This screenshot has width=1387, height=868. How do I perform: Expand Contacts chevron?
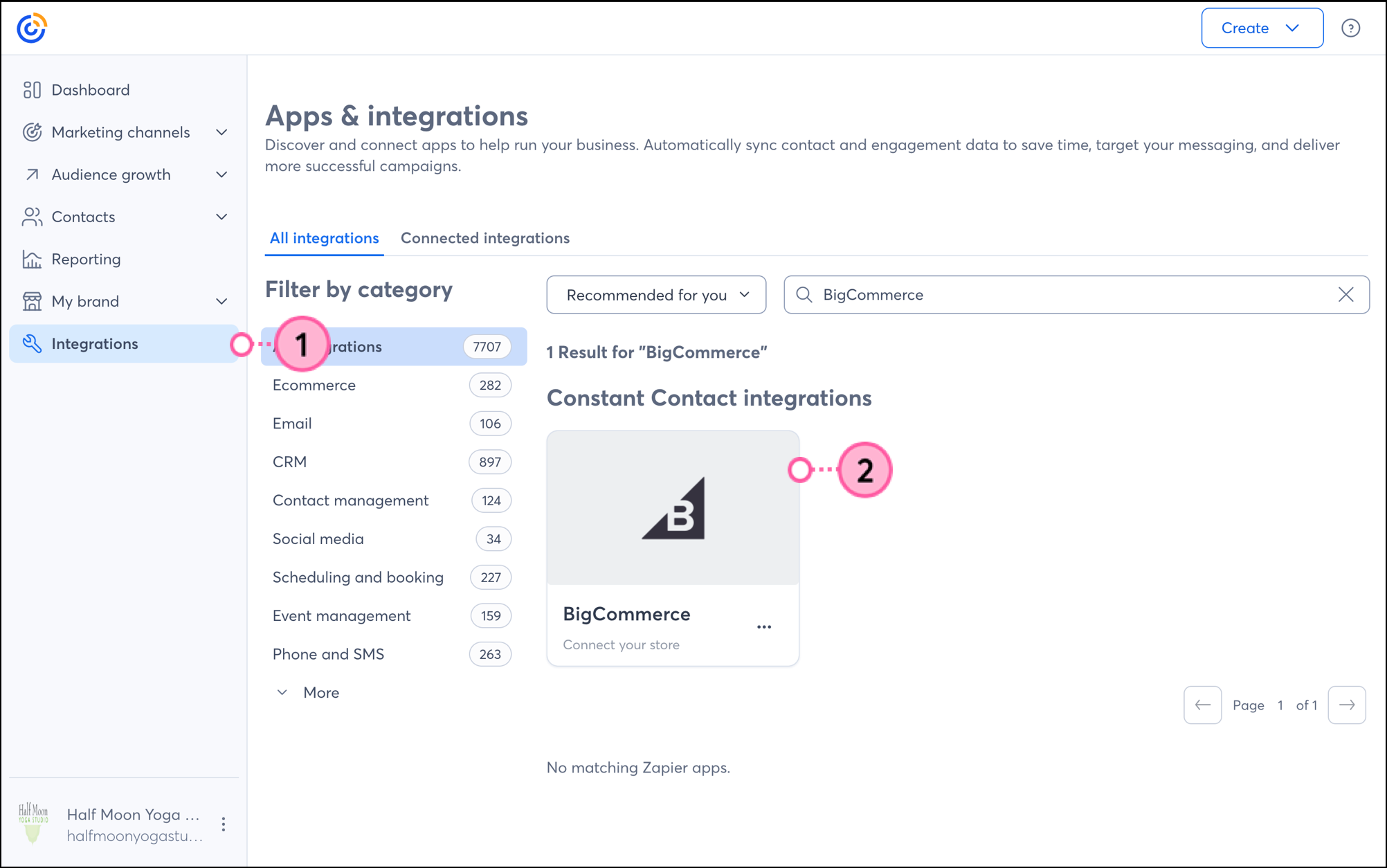click(221, 217)
